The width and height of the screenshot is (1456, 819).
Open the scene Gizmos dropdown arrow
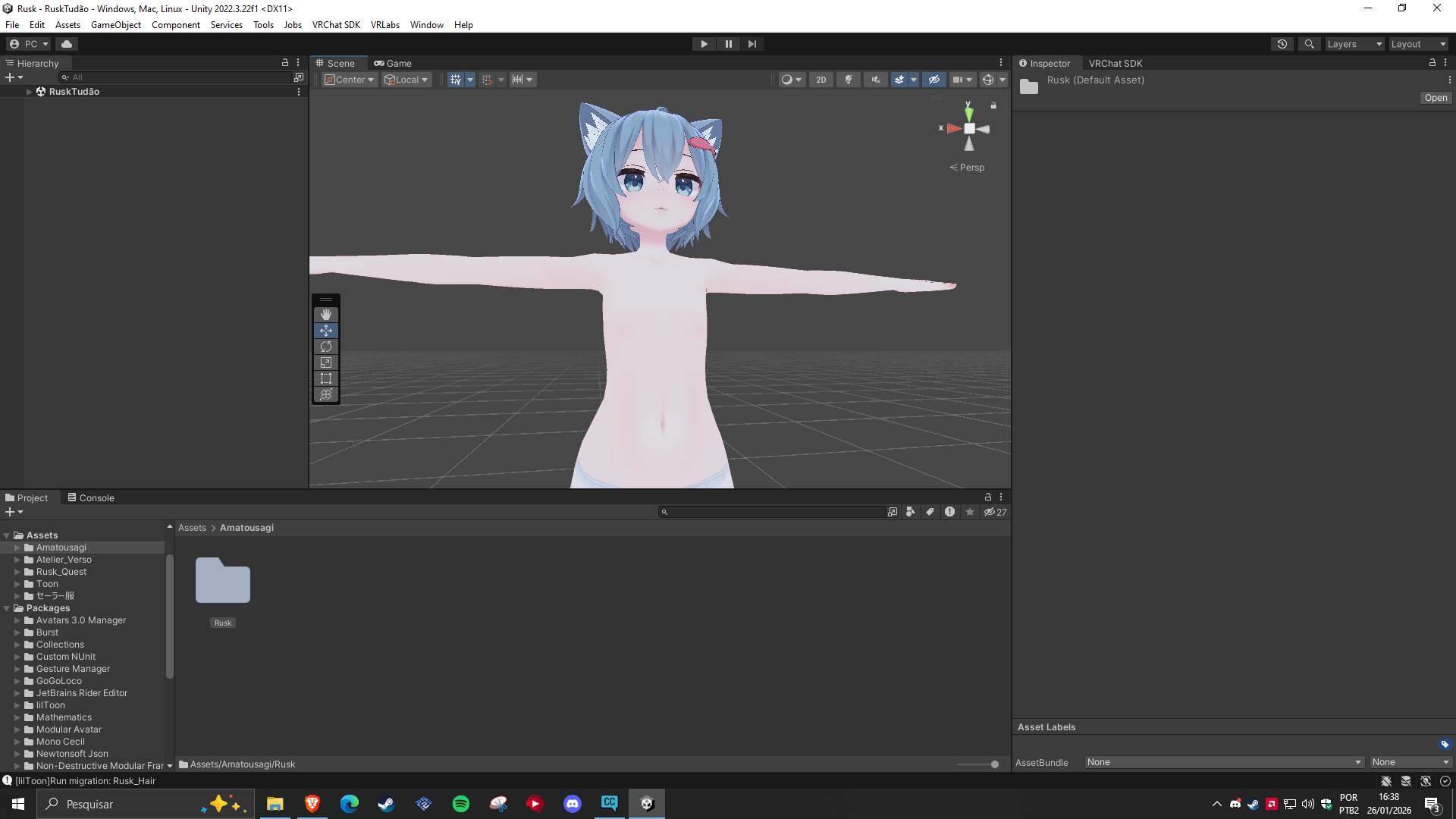1003,80
